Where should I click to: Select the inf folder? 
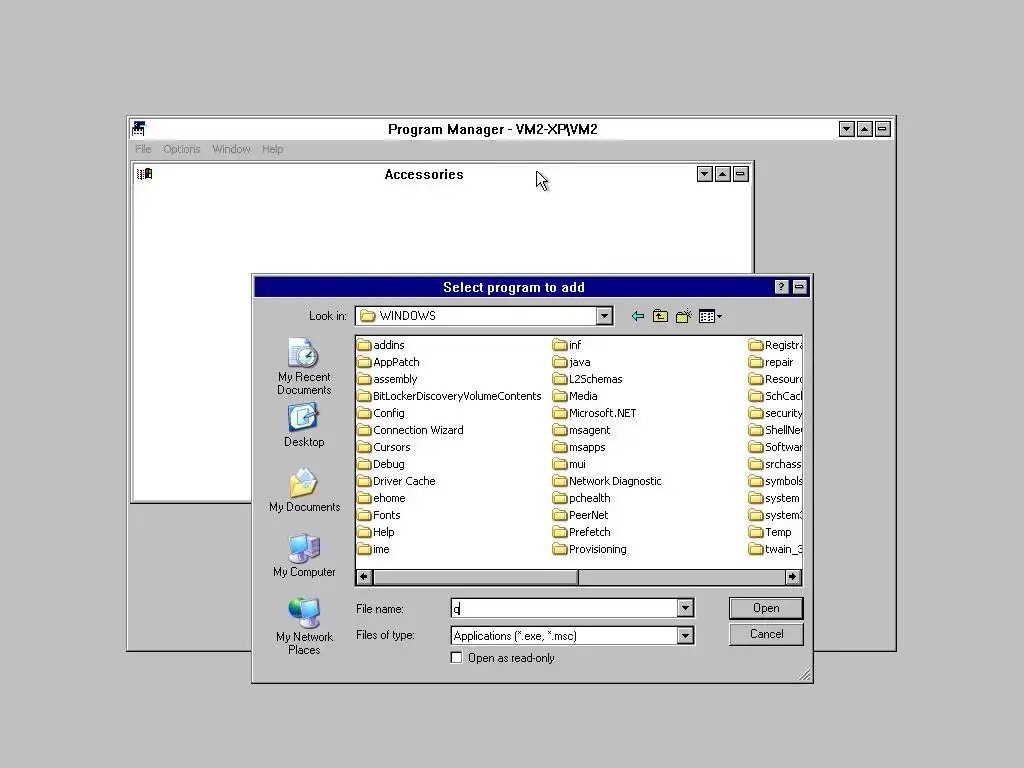(567, 345)
